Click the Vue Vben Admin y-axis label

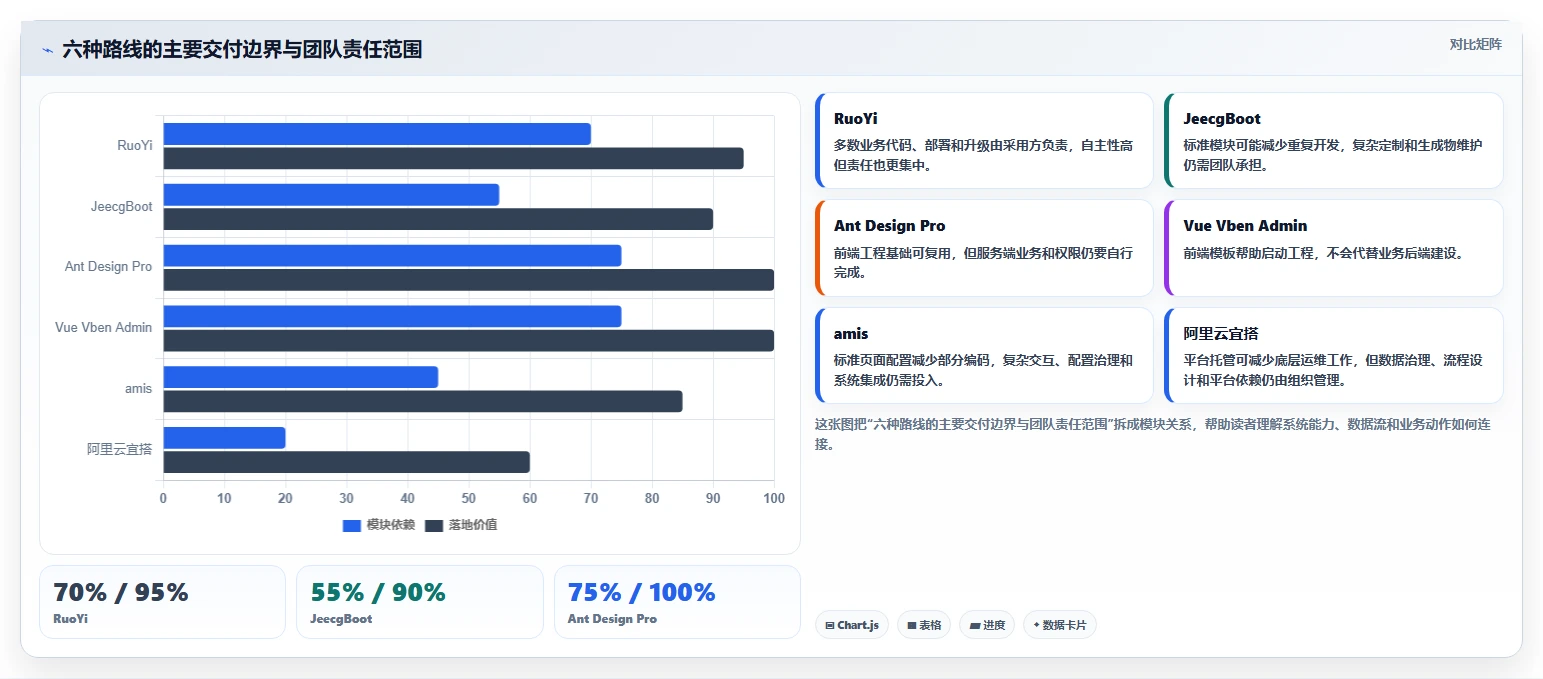pos(104,328)
